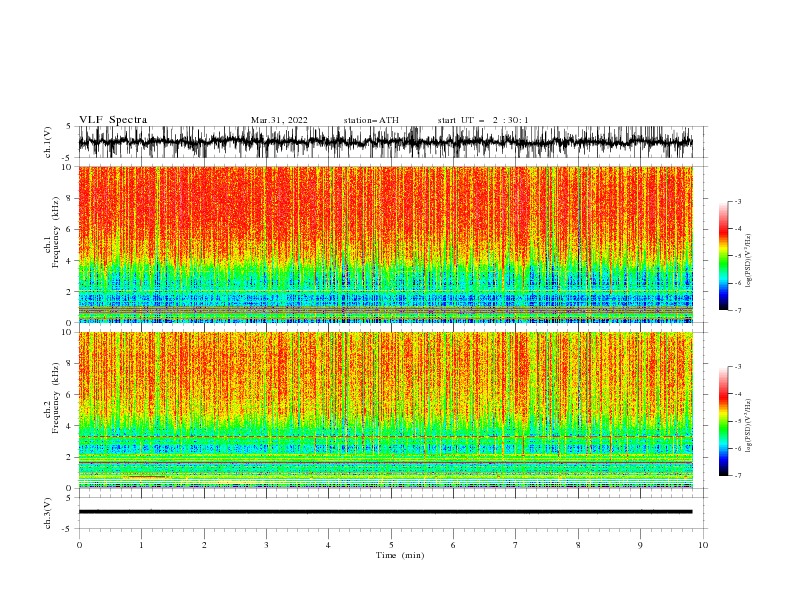The image size is (792, 612).
Task: Click the "-3" value on ch.1 color bar
Action: 738,201
